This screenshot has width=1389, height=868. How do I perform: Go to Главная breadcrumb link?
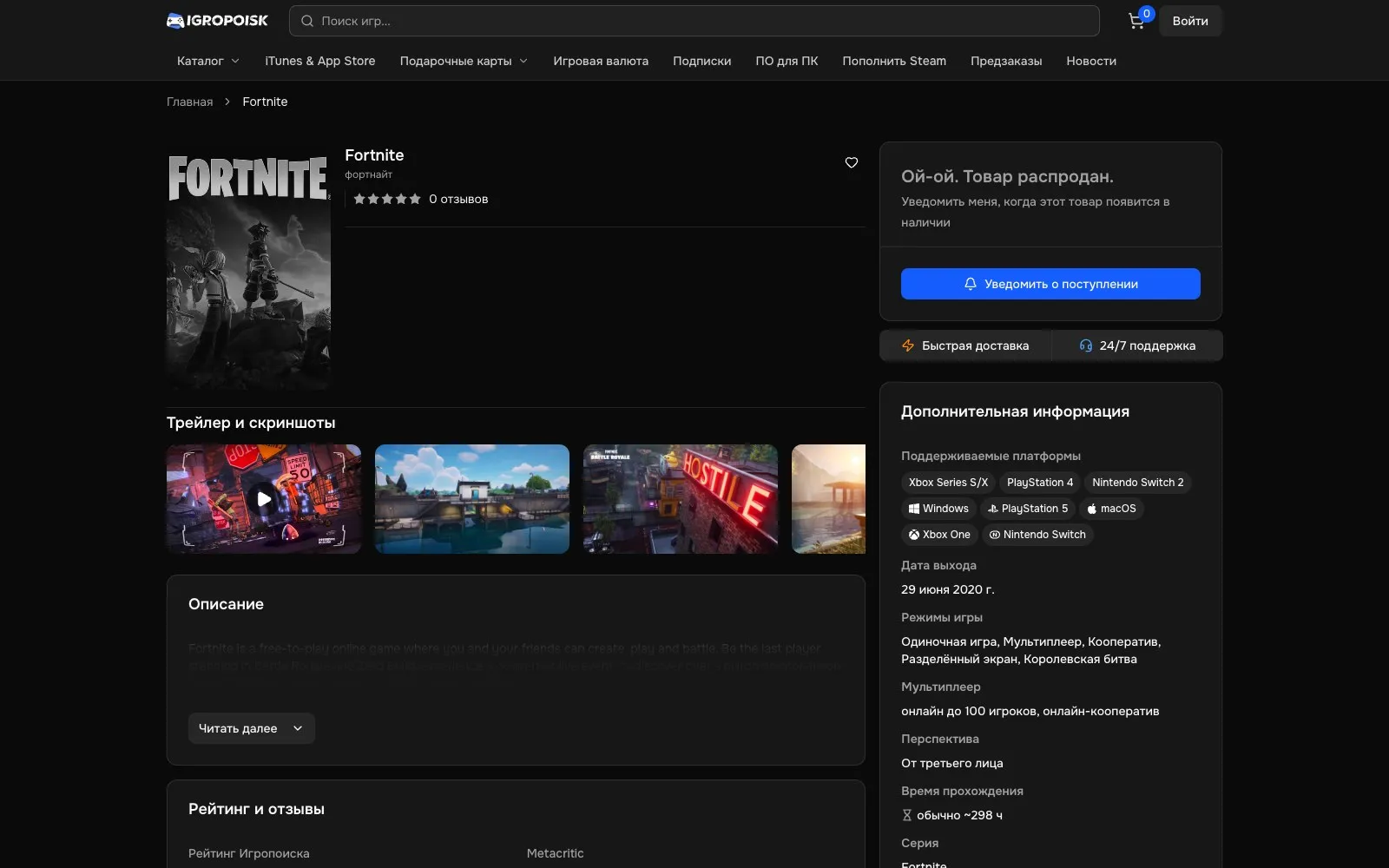[189, 102]
